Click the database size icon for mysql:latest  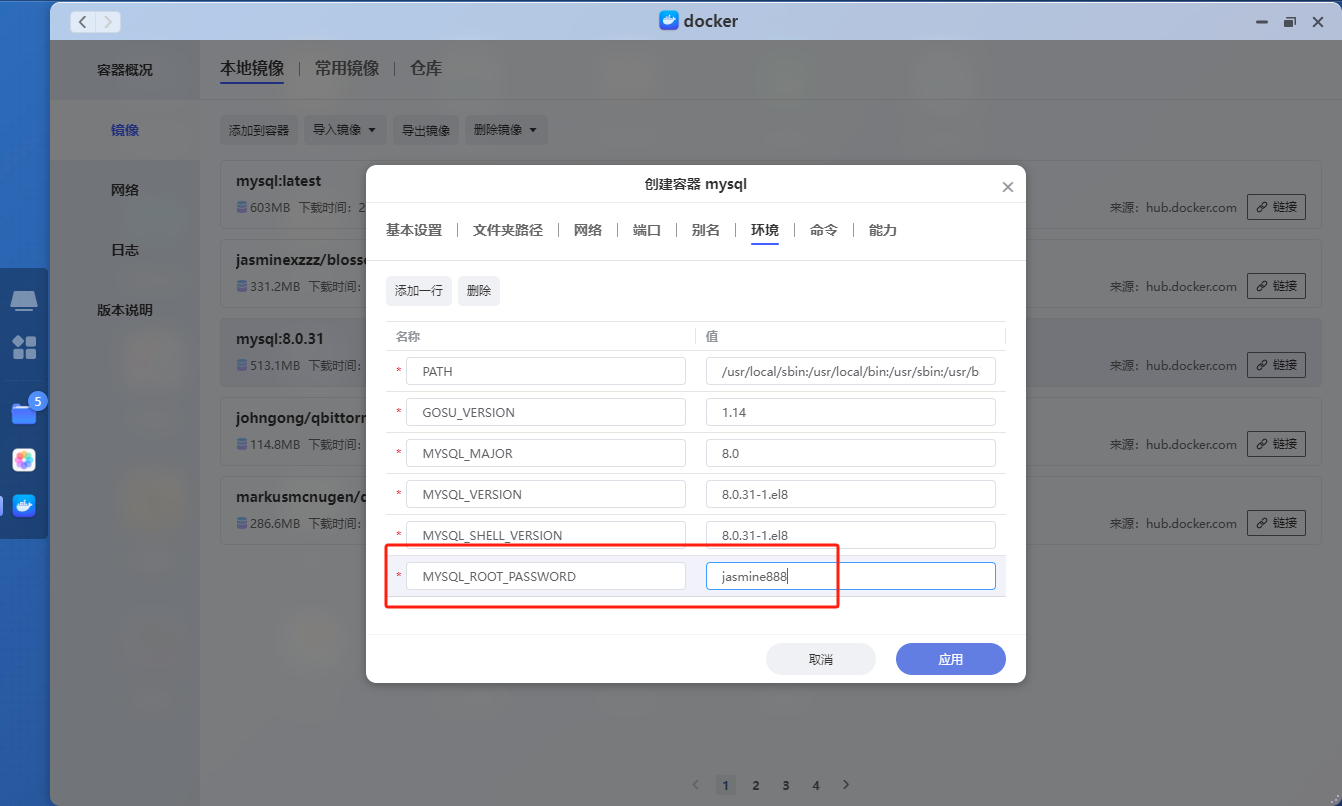pos(241,207)
